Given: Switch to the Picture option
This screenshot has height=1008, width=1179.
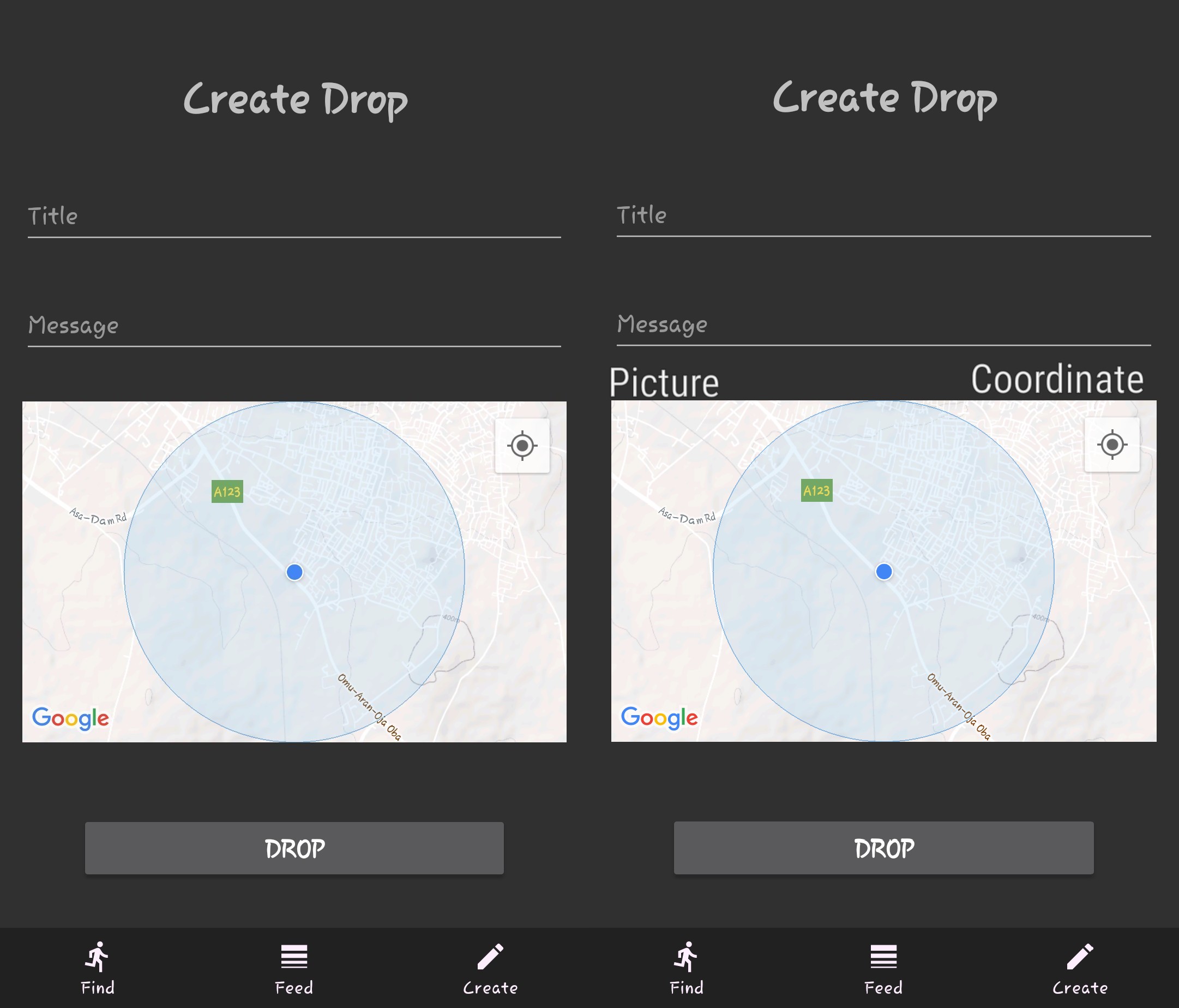Looking at the screenshot, I should pyautogui.click(x=664, y=382).
